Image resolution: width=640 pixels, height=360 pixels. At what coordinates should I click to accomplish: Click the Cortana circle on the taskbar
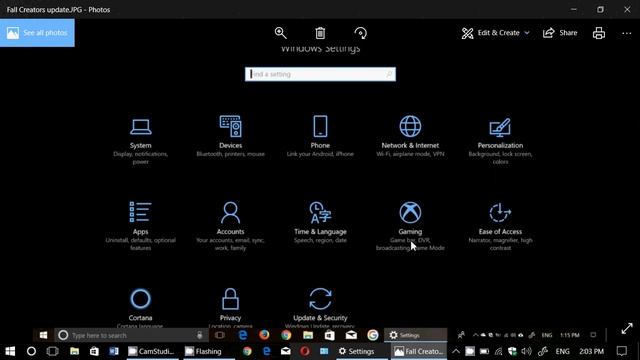click(x=31, y=351)
